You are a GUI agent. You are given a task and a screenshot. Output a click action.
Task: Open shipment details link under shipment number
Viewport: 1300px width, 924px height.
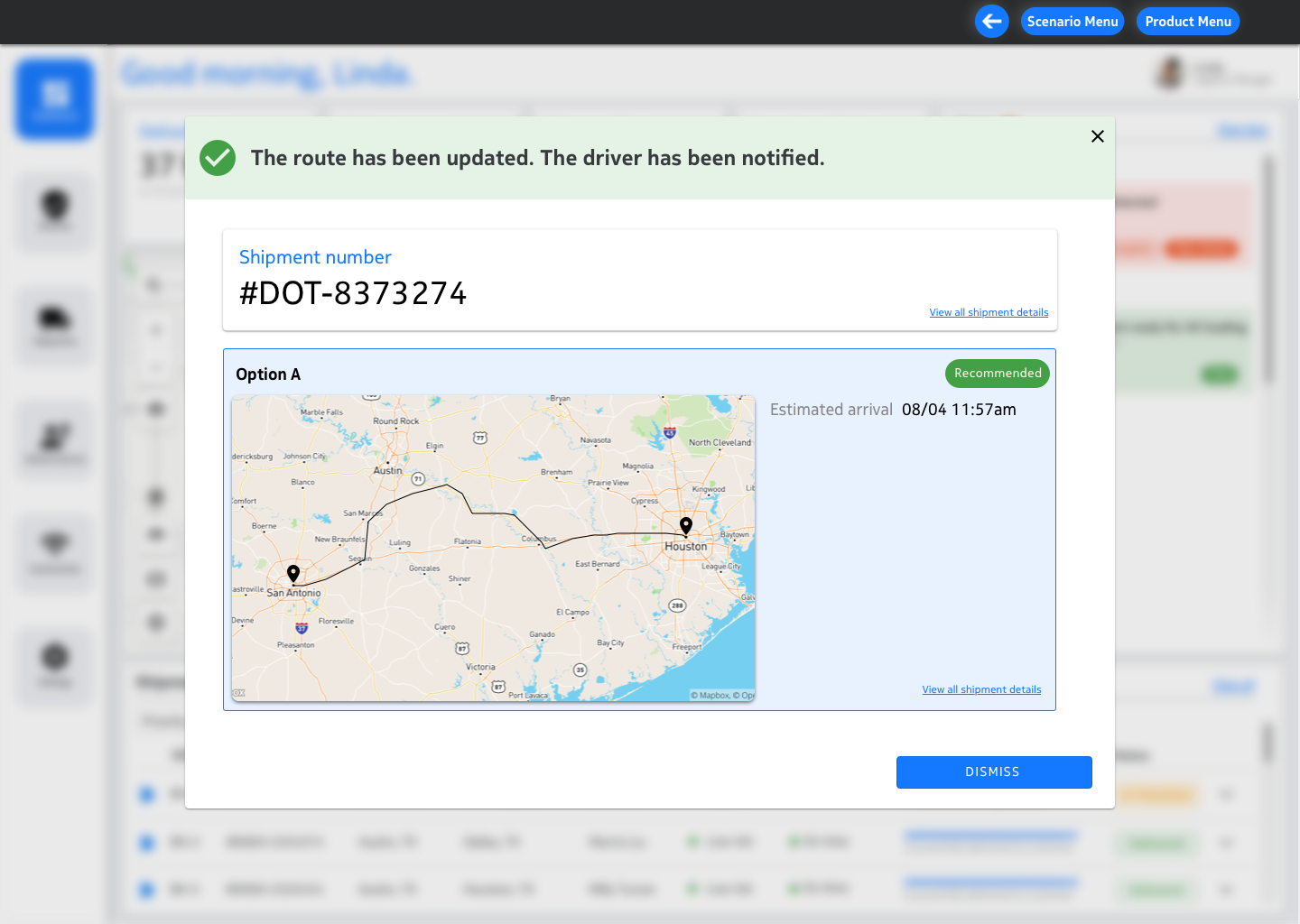tap(989, 312)
